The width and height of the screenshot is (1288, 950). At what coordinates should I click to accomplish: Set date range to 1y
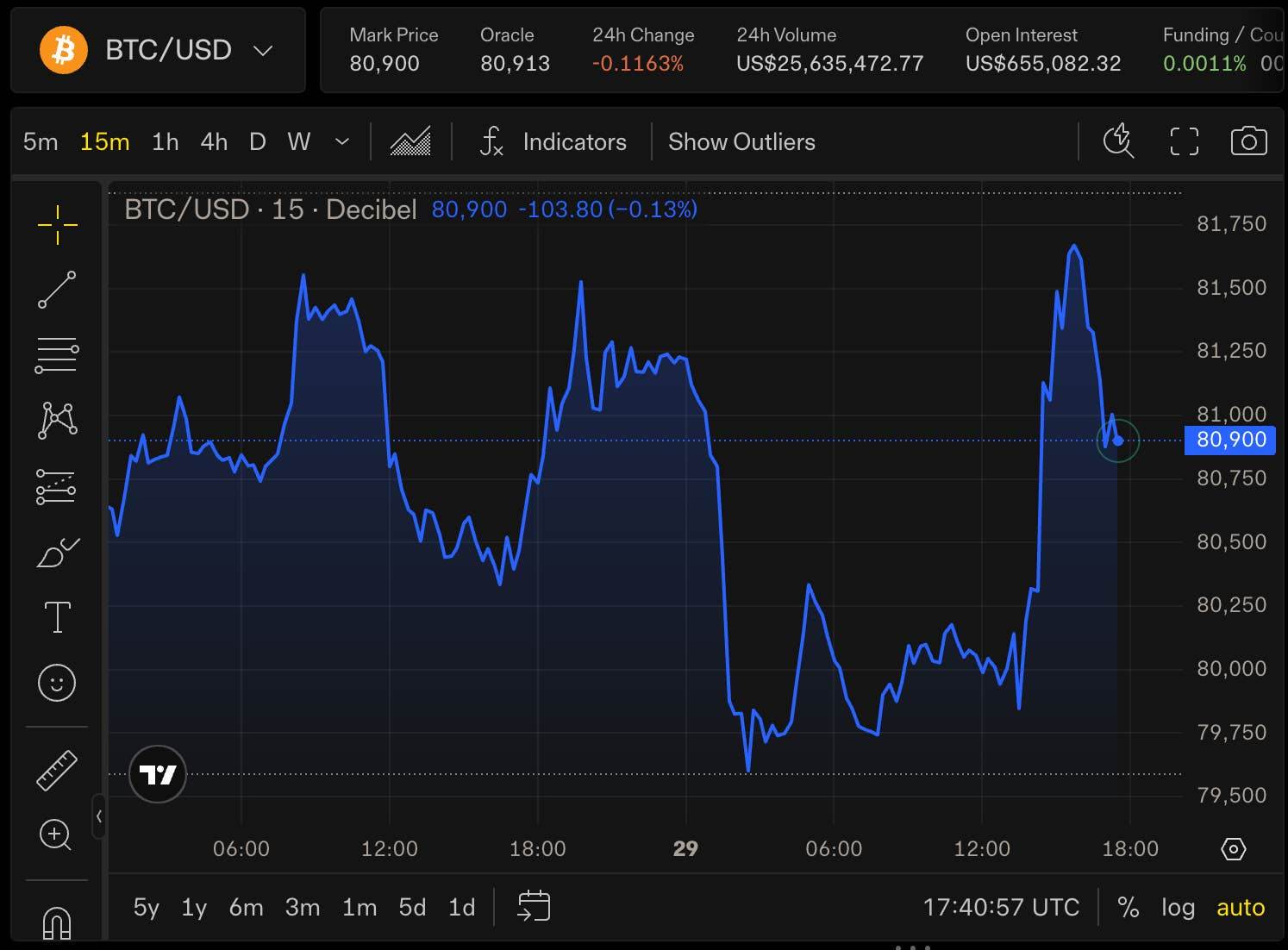tap(194, 907)
